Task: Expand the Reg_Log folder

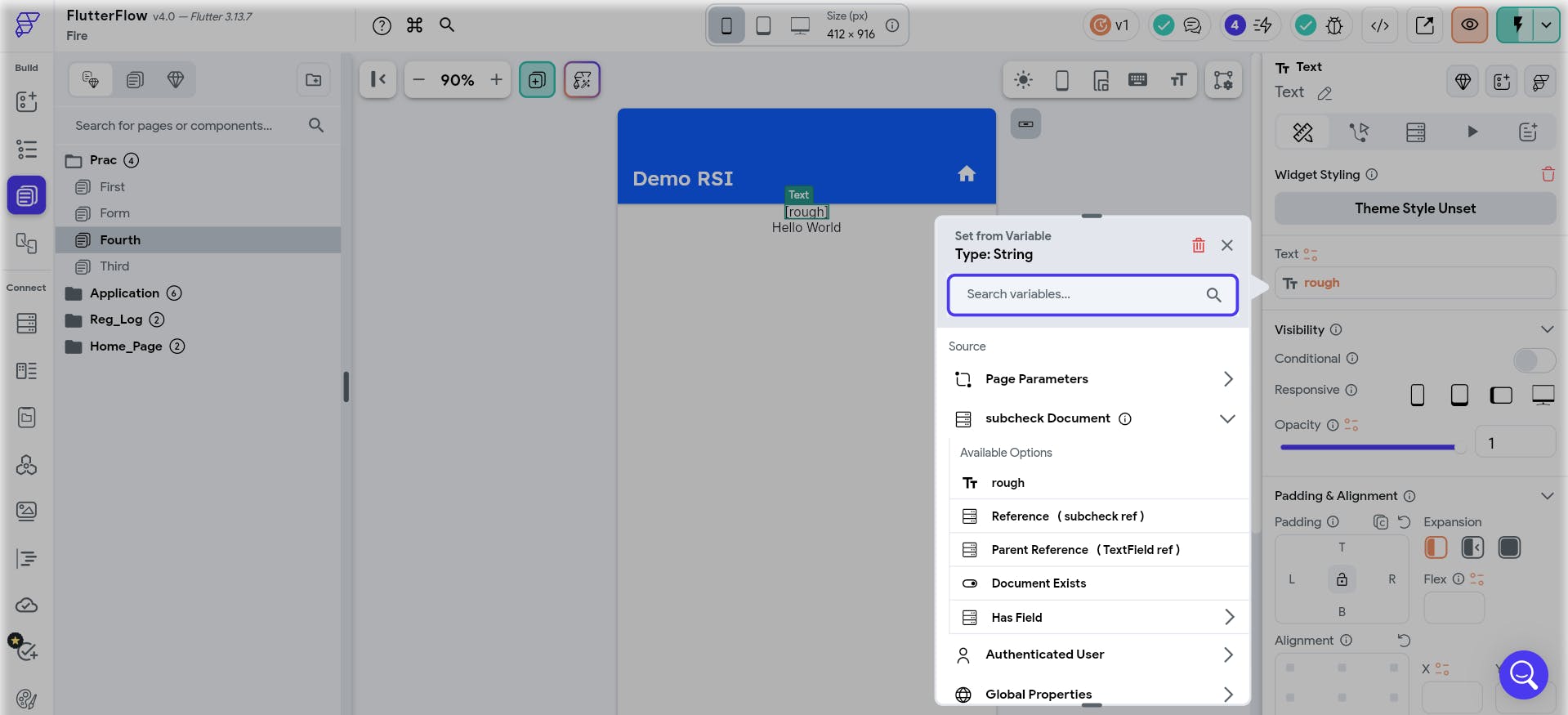Action: pyautogui.click(x=74, y=320)
